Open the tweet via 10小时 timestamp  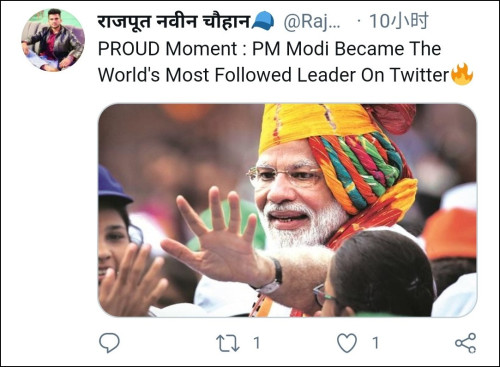point(398,21)
